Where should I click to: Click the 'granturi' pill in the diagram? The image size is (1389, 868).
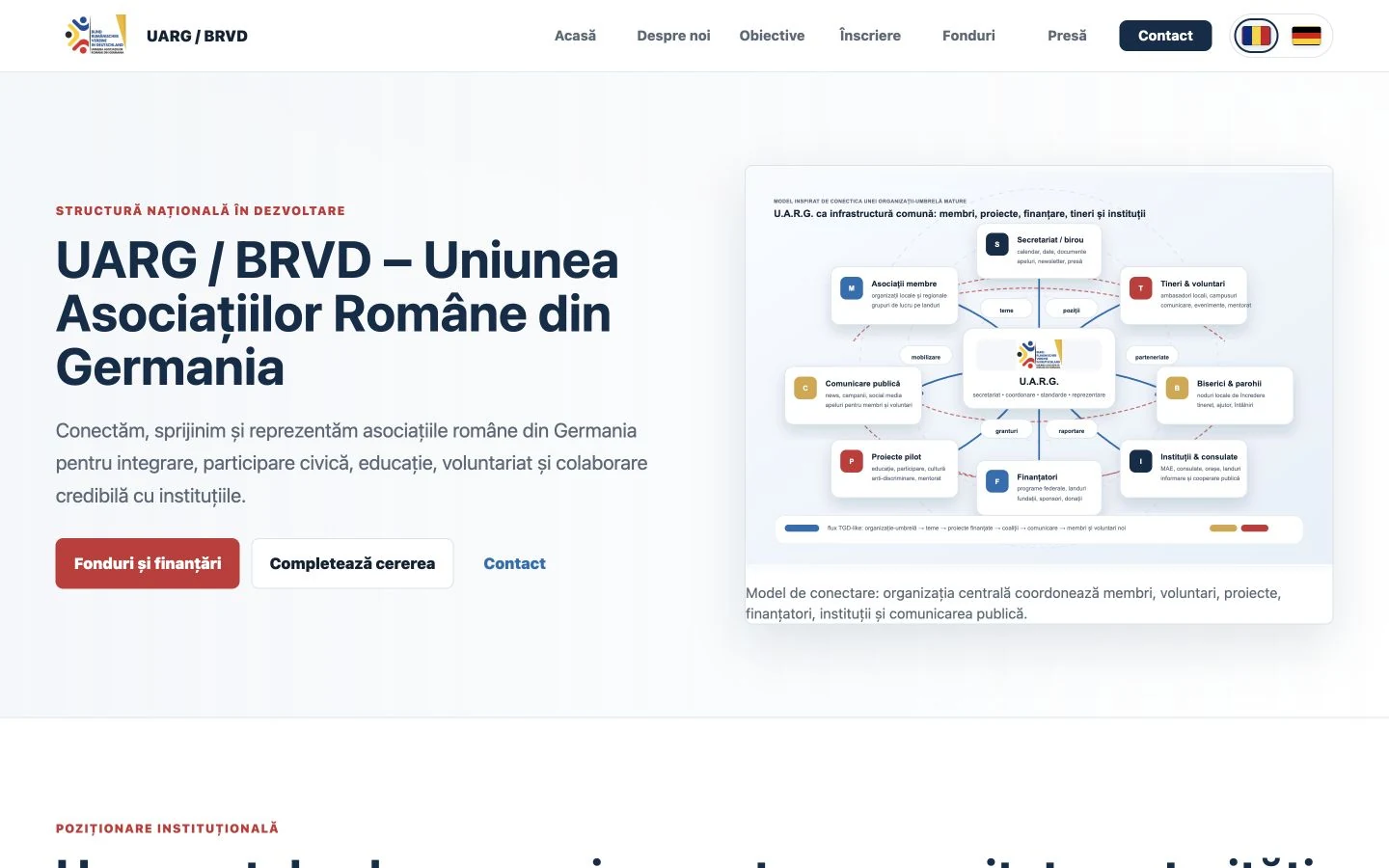(1006, 431)
